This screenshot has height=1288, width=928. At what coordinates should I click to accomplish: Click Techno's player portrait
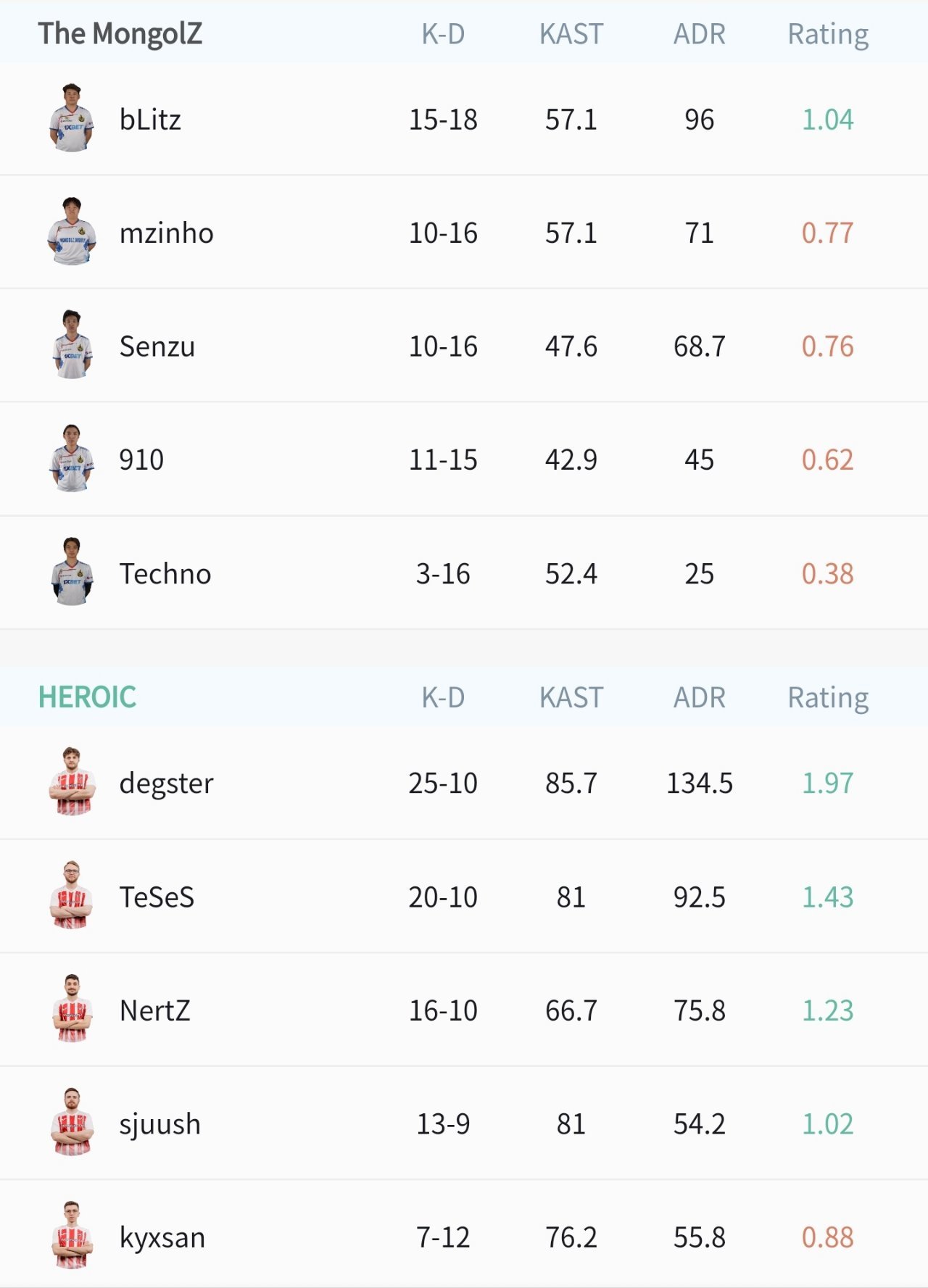[72, 573]
